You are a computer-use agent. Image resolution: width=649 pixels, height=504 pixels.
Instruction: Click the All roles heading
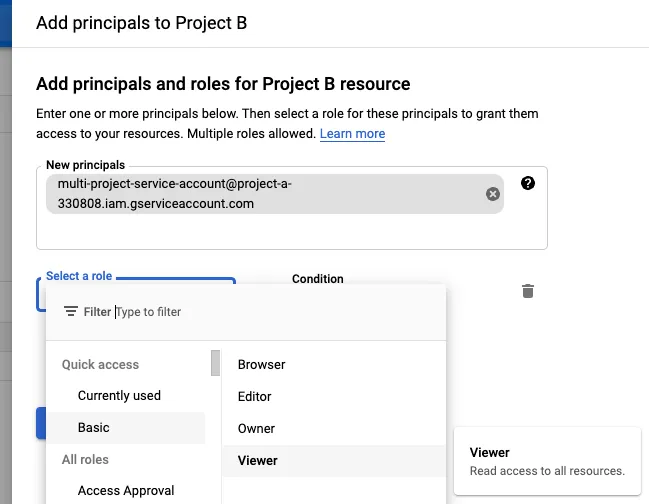85,459
